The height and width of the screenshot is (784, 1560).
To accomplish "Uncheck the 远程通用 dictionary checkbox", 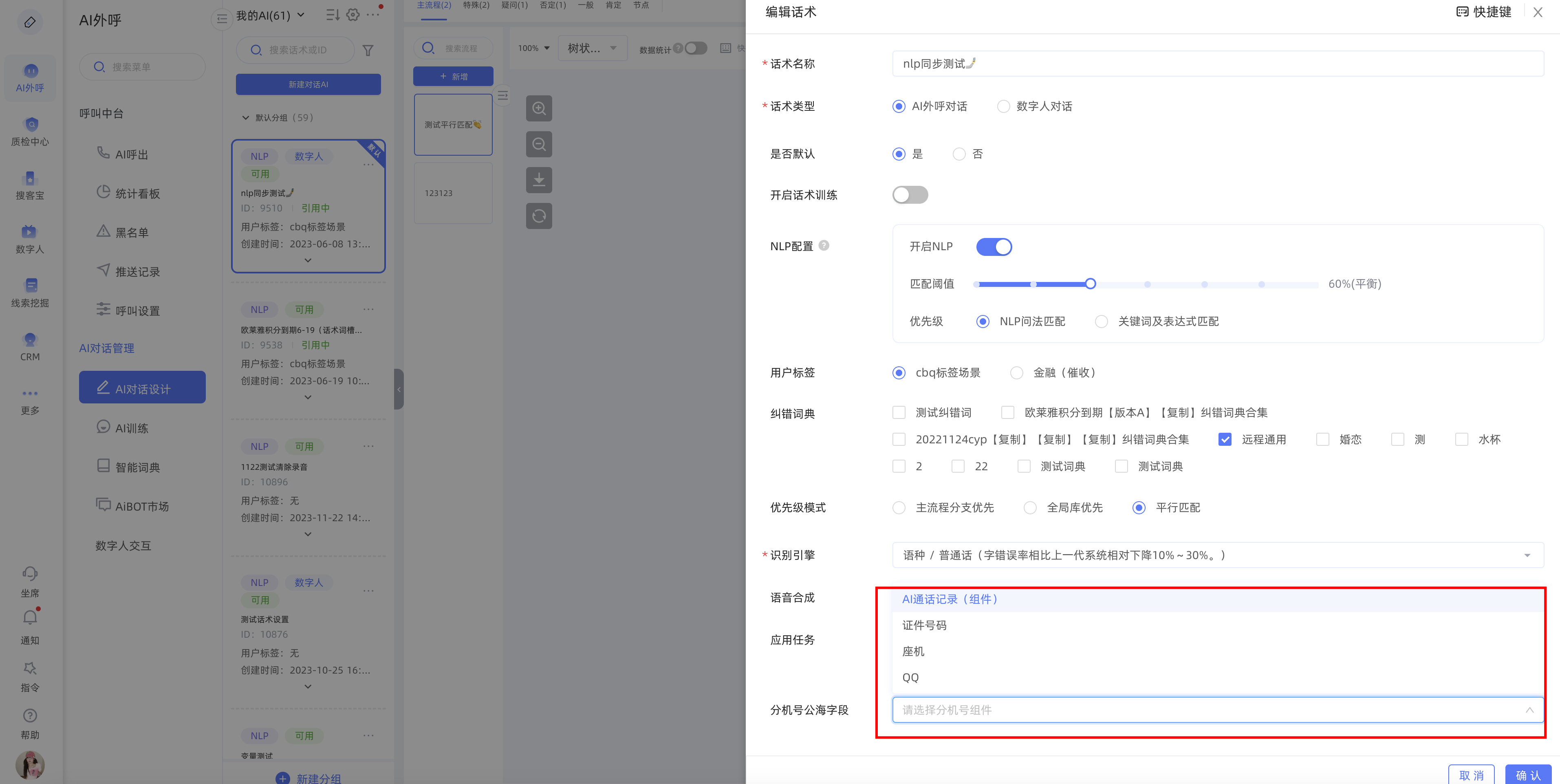I will [x=1225, y=440].
